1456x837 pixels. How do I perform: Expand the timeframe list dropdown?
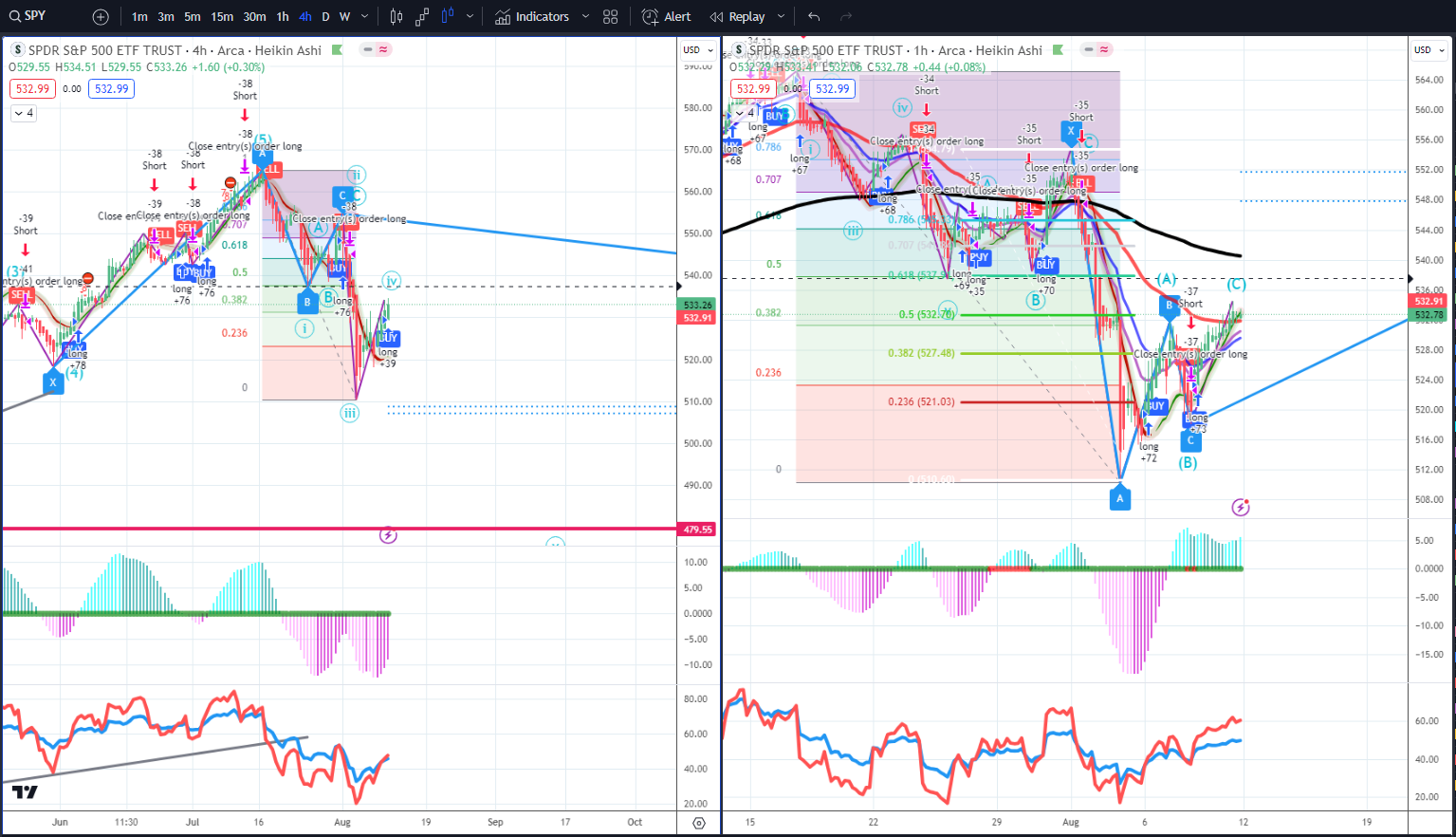[x=365, y=17]
